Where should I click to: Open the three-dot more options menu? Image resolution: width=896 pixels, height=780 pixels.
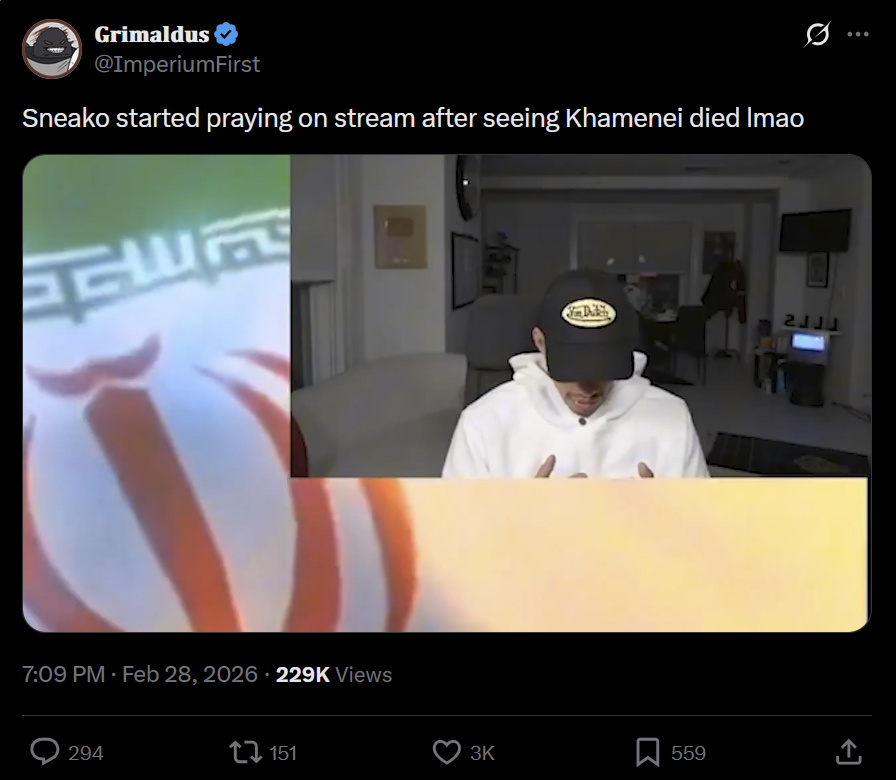point(858,34)
